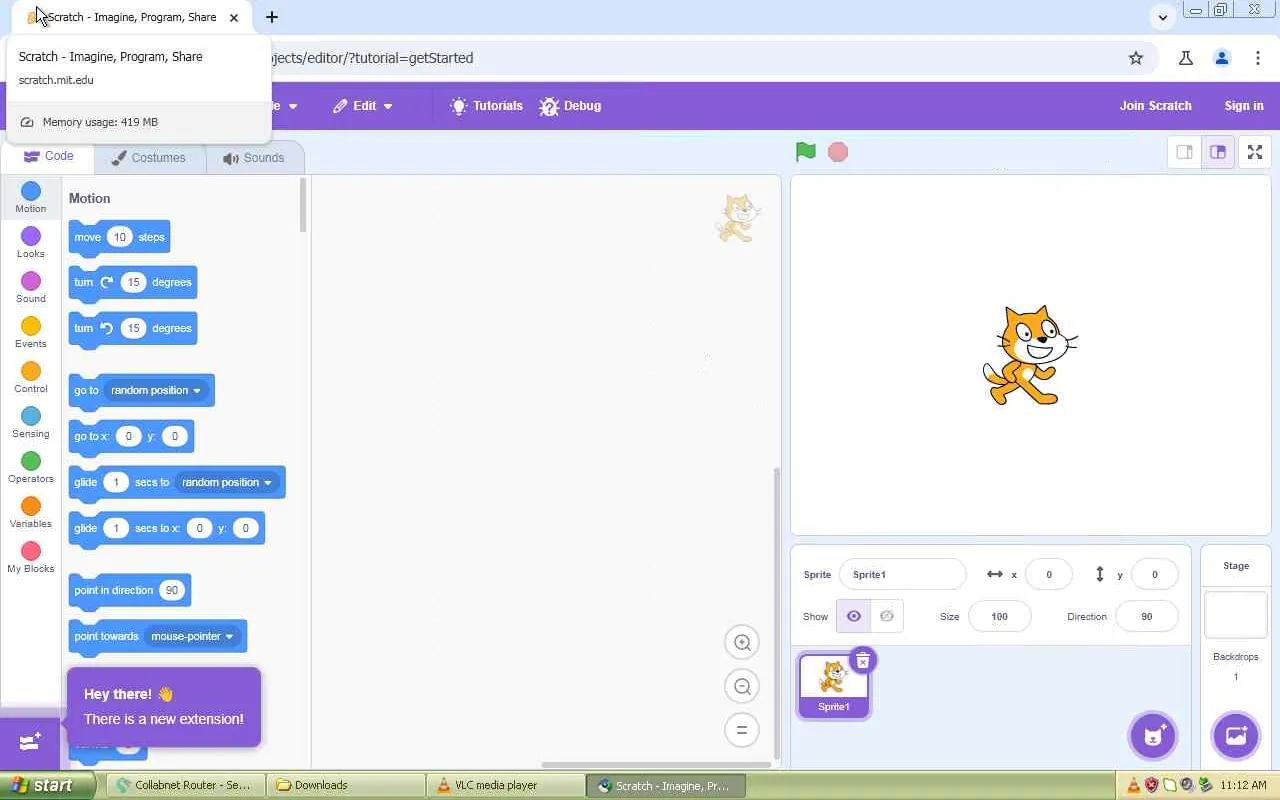This screenshot has height=800, width=1280.
Task: Select the Sound block category
Action: tap(31, 287)
